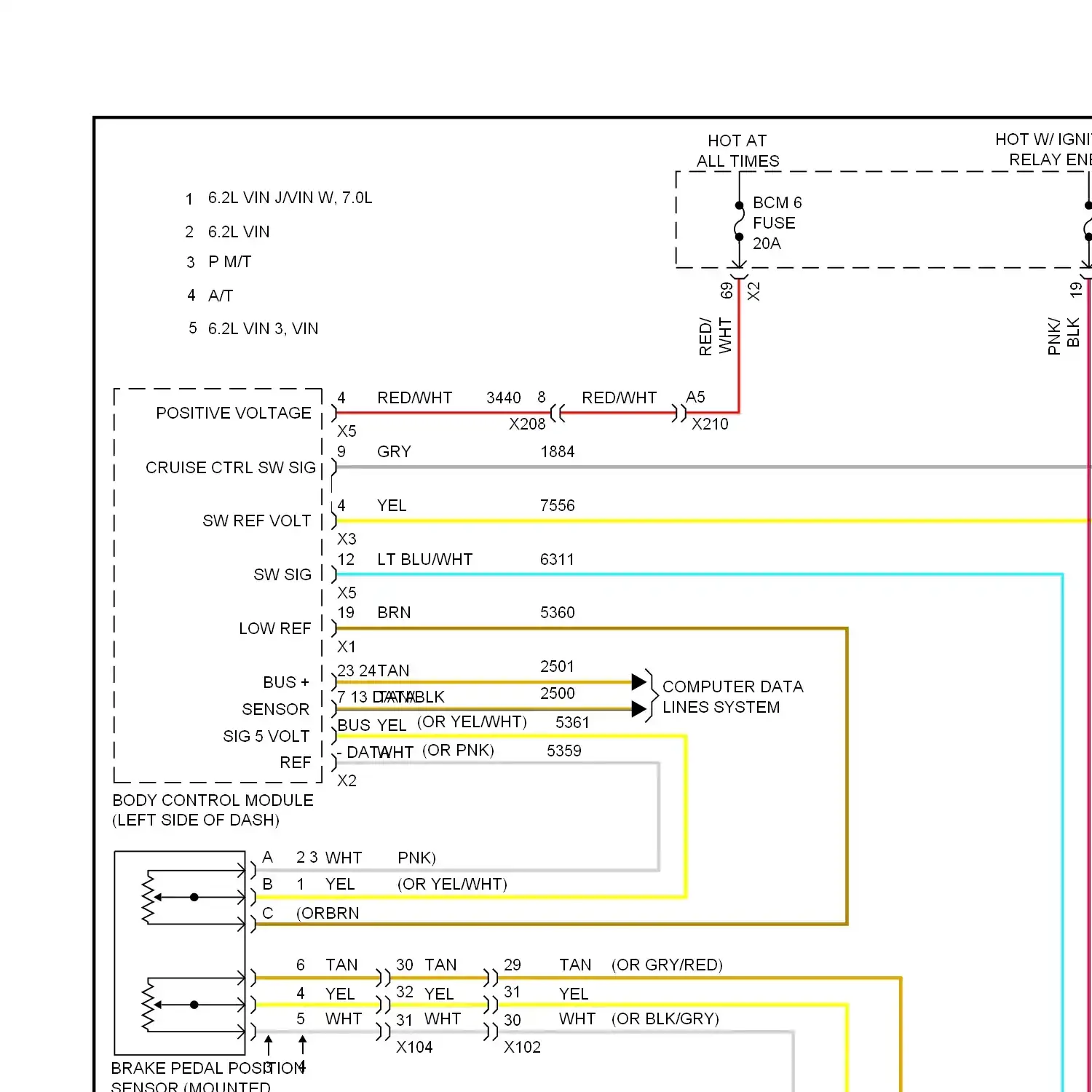Click circuit number 7556
Image resolution: width=1092 pixels, height=1092 pixels.
[558, 505]
